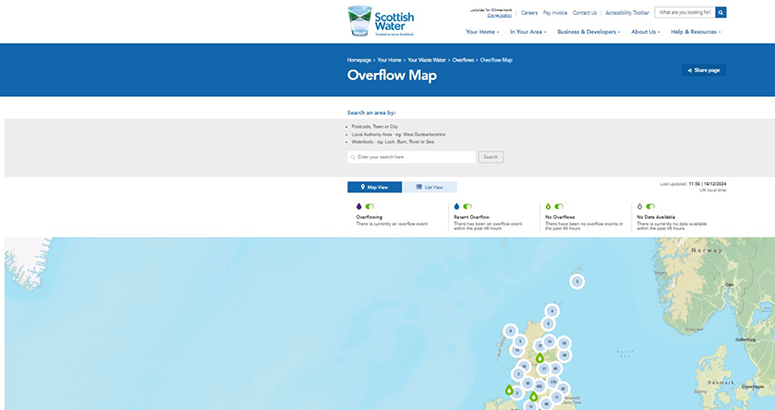Click the blue search magnifier button
This screenshot has height=410, width=775.
[720, 12]
